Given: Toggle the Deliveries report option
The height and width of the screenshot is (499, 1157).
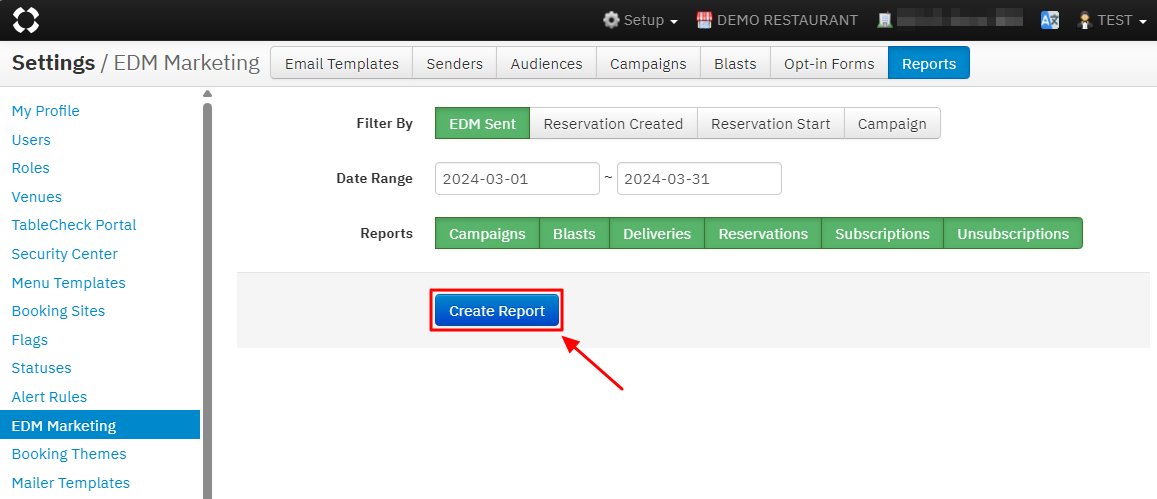Looking at the screenshot, I should coord(656,234).
